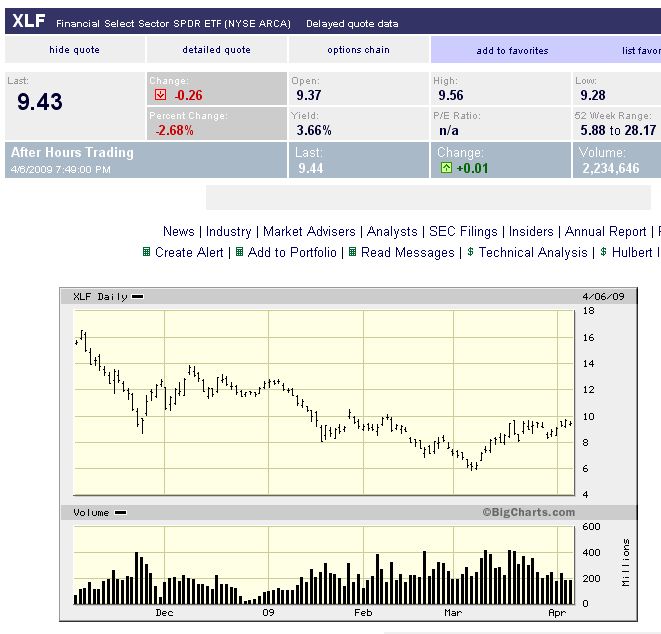Image resolution: width=661 pixels, height=634 pixels.
Task: Click the Apr label on chart axis
Action: [557, 613]
